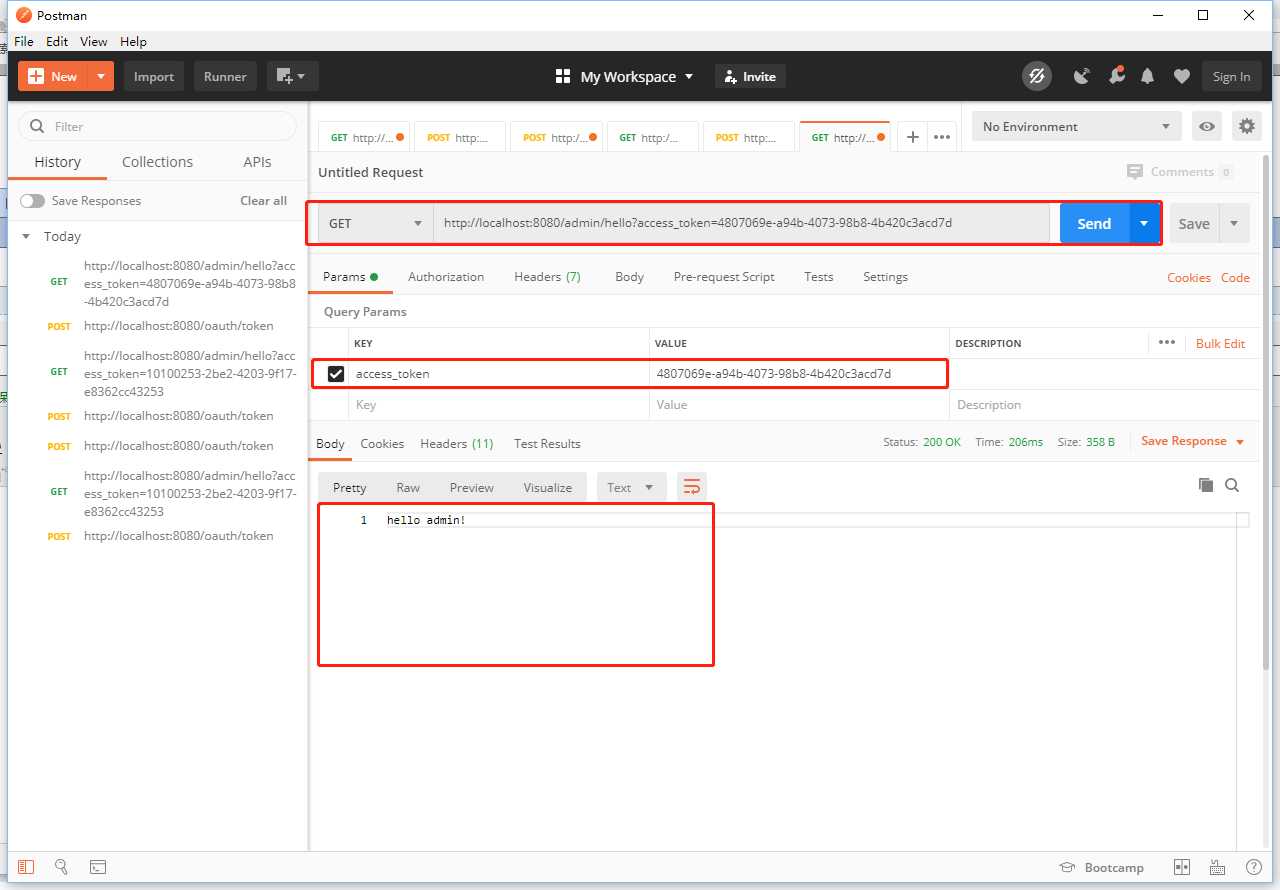The image size is (1280, 890).
Task: Open tab options three-dots menu
Action: tap(942, 137)
